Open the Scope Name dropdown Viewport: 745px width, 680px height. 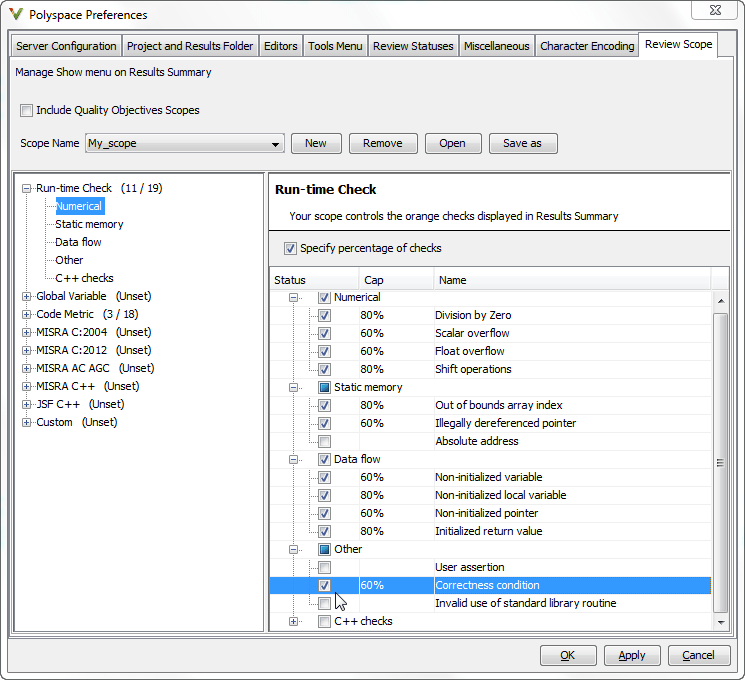tap(185, 144)
